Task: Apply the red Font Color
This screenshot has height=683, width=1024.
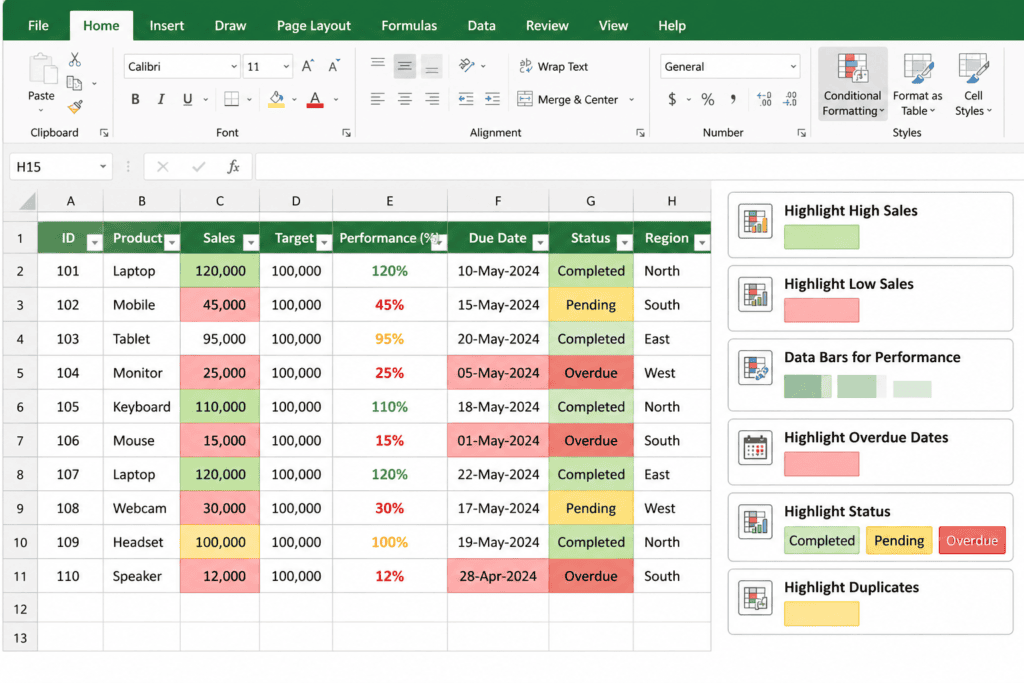Action: [315, 99]
